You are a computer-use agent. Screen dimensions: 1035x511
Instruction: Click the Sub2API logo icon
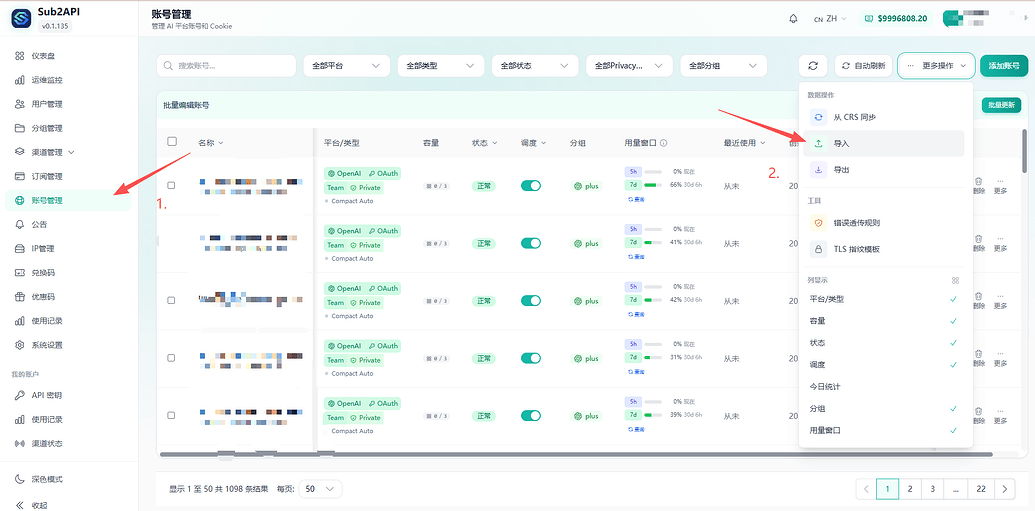click(x=22, y=18)
